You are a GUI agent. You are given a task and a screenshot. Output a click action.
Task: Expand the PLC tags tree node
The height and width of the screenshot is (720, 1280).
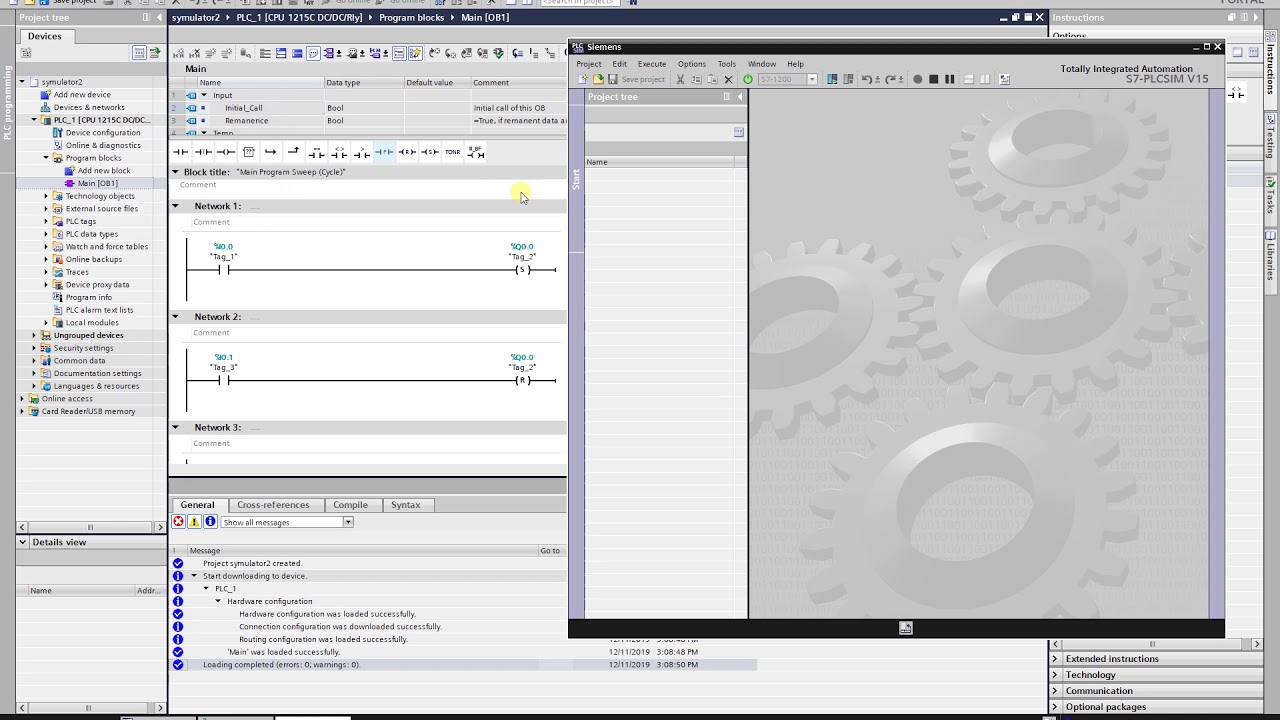tap(45, 221)
